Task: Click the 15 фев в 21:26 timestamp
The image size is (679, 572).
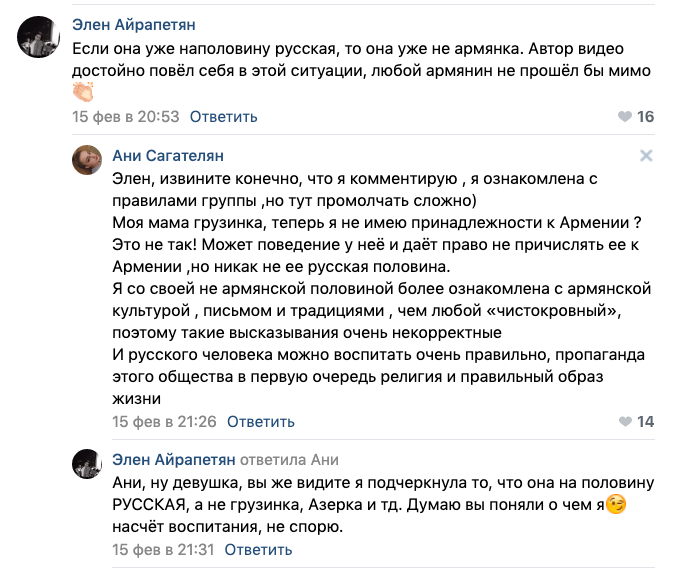Action: click(x=164, y=422)
